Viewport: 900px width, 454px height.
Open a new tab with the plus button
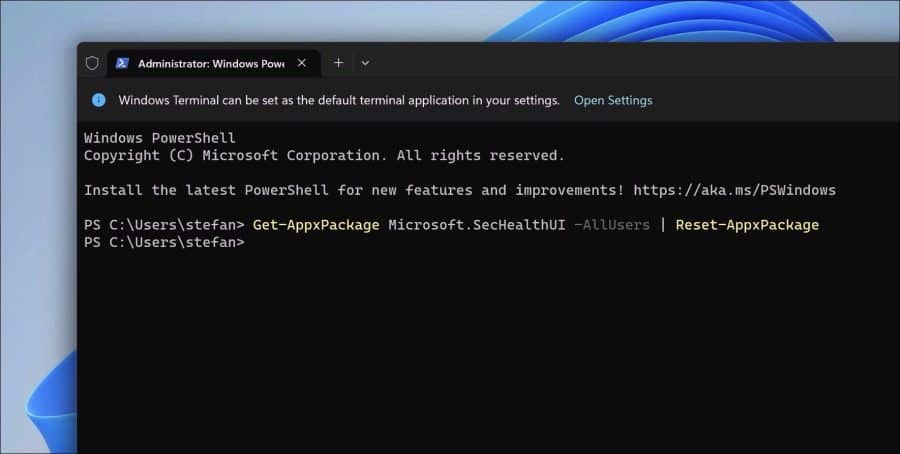click(x=339, y=63)
